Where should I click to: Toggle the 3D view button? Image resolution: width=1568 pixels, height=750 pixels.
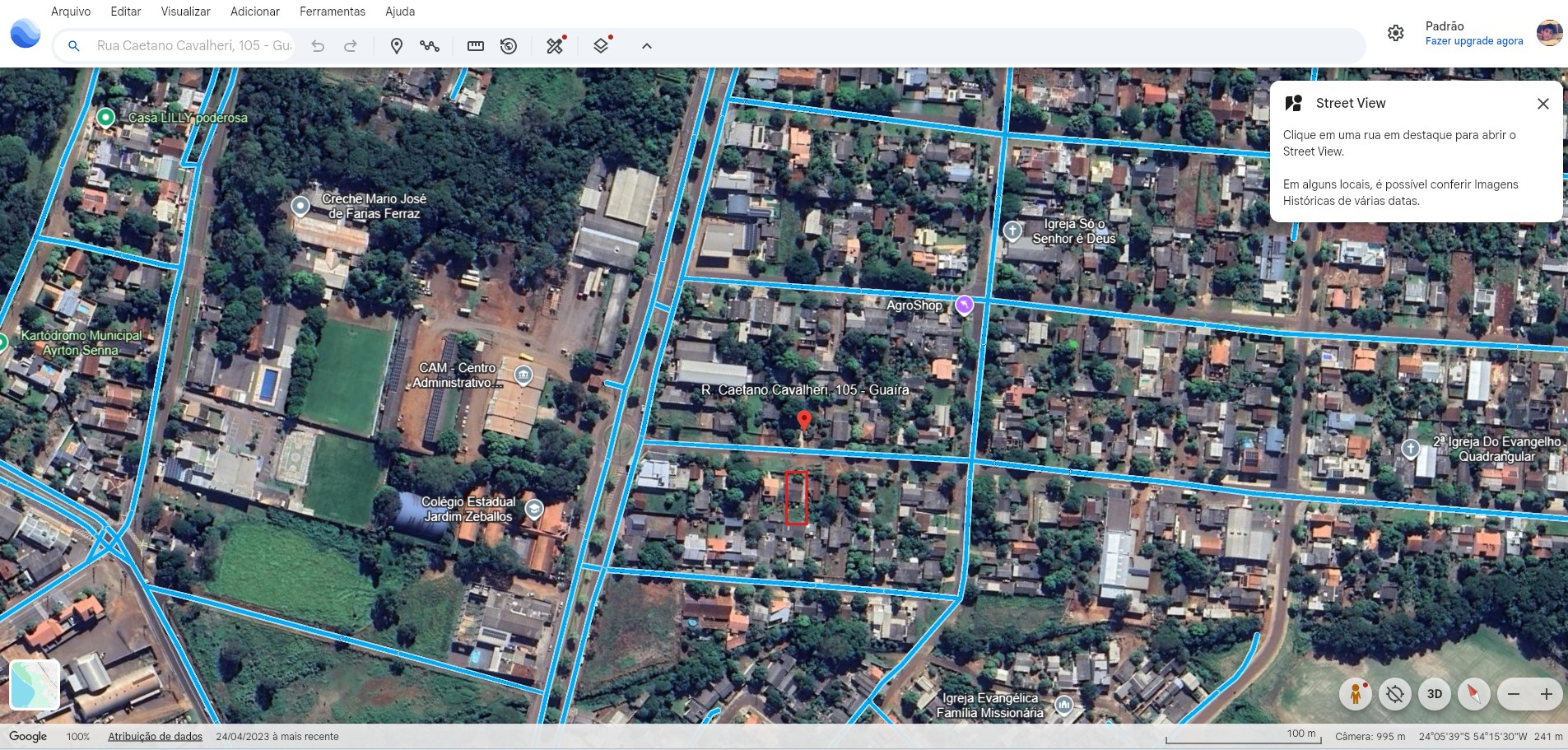1434,694
